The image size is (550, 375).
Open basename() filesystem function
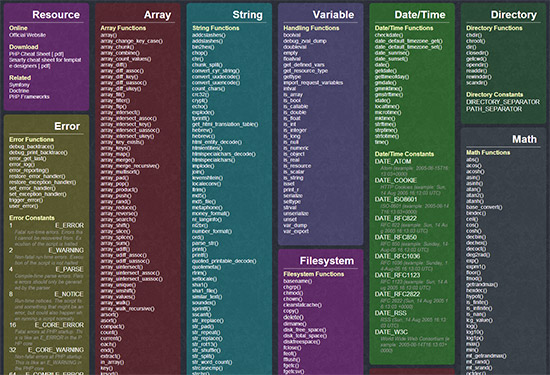tap(297, 282)
